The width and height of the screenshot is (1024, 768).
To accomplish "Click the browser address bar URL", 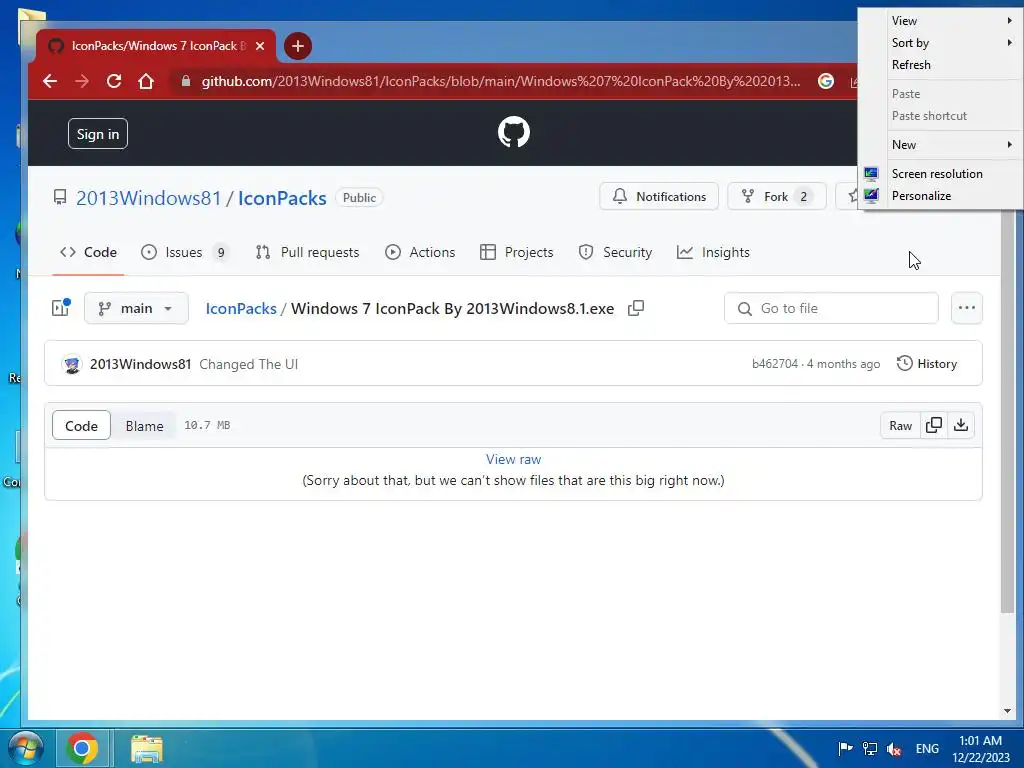I will click(501, 81).
